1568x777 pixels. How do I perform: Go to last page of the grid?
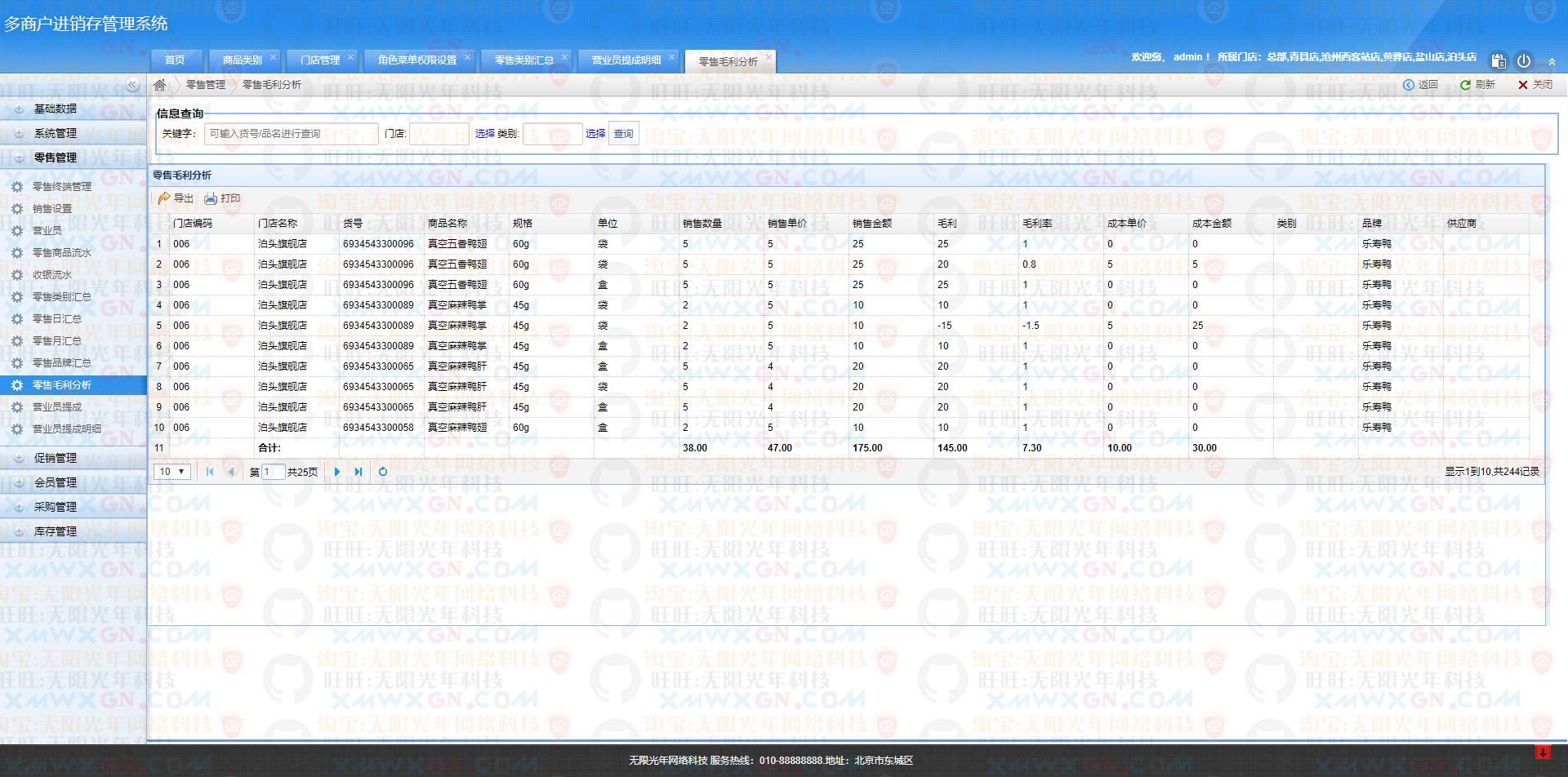pos(359,472)
